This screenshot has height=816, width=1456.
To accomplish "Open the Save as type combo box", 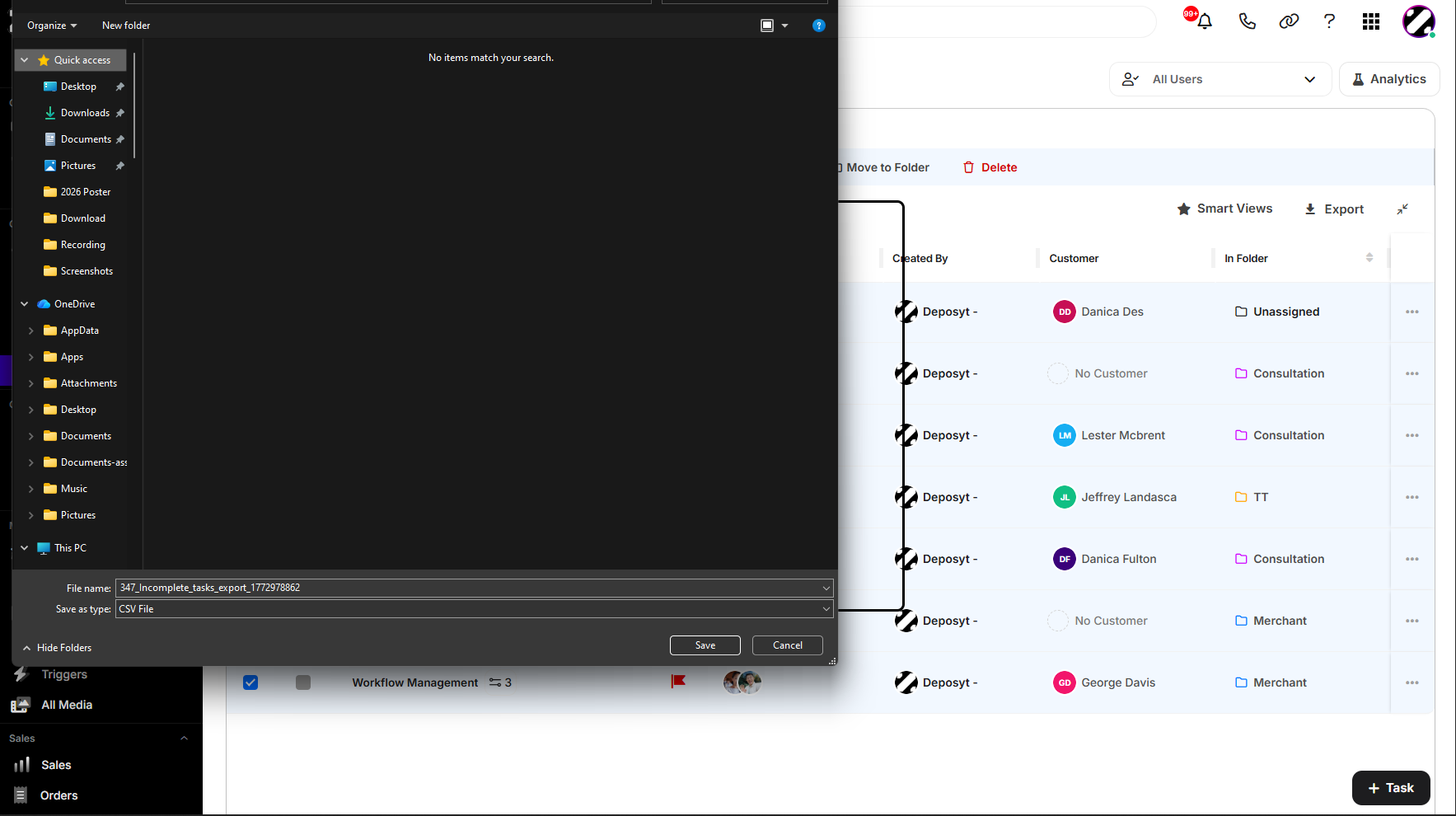I will [475, 609].
